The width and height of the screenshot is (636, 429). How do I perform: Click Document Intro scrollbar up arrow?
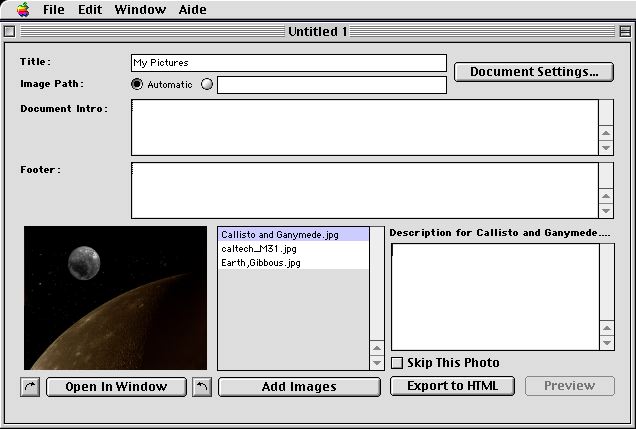tap(606, 133)
